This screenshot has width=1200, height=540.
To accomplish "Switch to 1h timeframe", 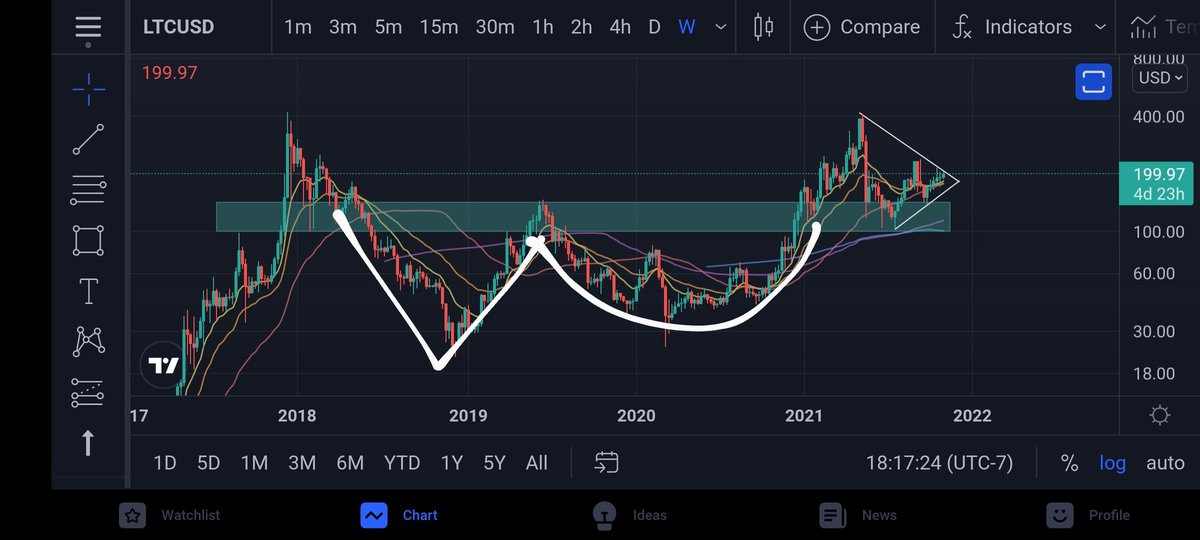I will pyautogui.click(x=543, y=27).
